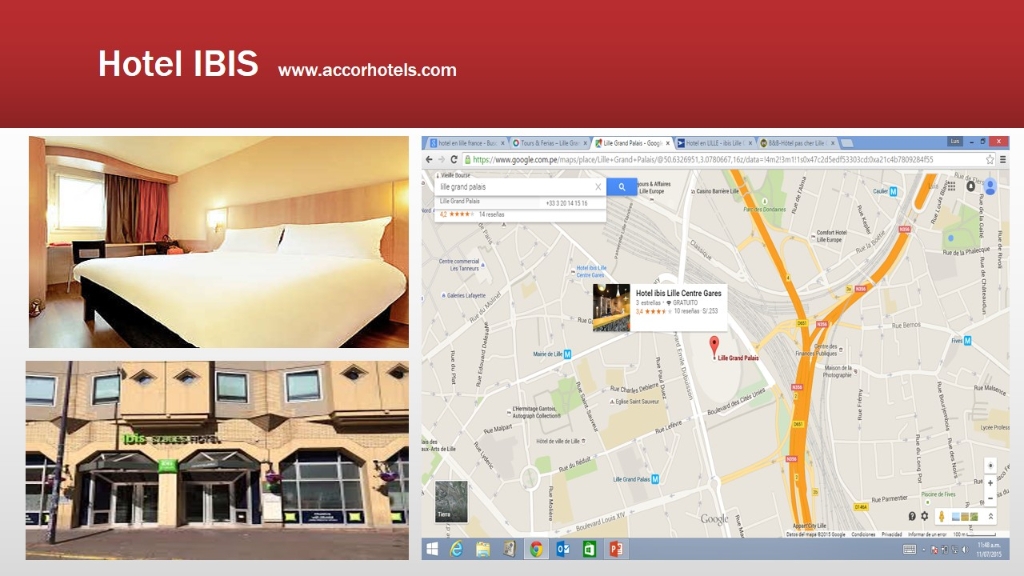
Task: Click the '14 reseñas' reviews link
Action: pyautogui.click(x=491, y=214)
